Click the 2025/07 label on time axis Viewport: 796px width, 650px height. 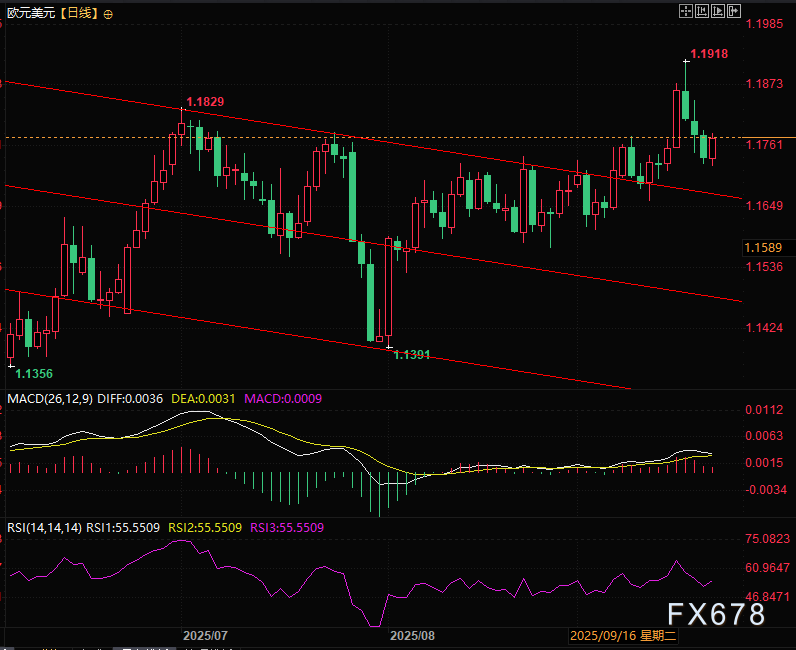coord(206,635)
